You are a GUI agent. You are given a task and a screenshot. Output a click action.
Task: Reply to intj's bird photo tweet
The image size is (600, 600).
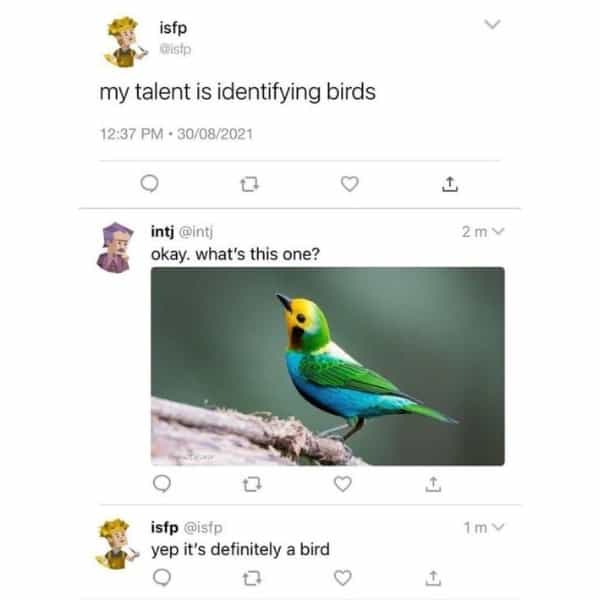tap(162, 484)
